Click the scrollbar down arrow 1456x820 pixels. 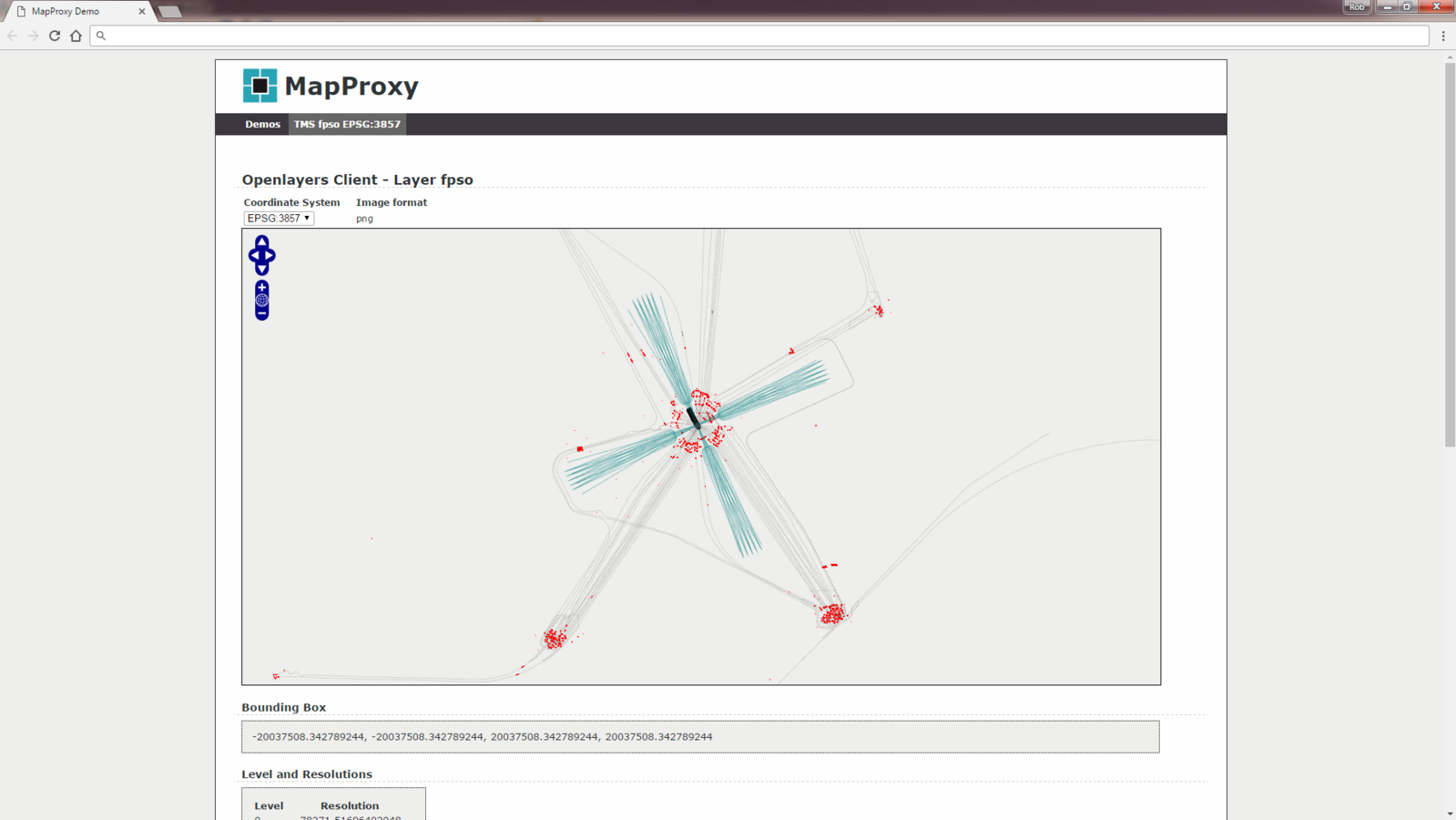click(1450, 814)
